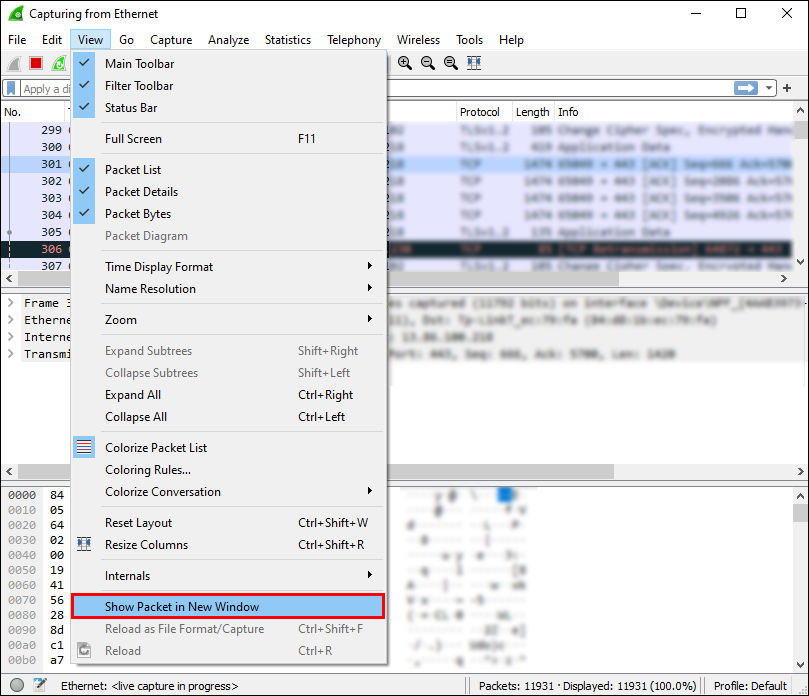Click the resize columns toolbar icon
This screenshot has width=809, height=696.
click(474, 63)
